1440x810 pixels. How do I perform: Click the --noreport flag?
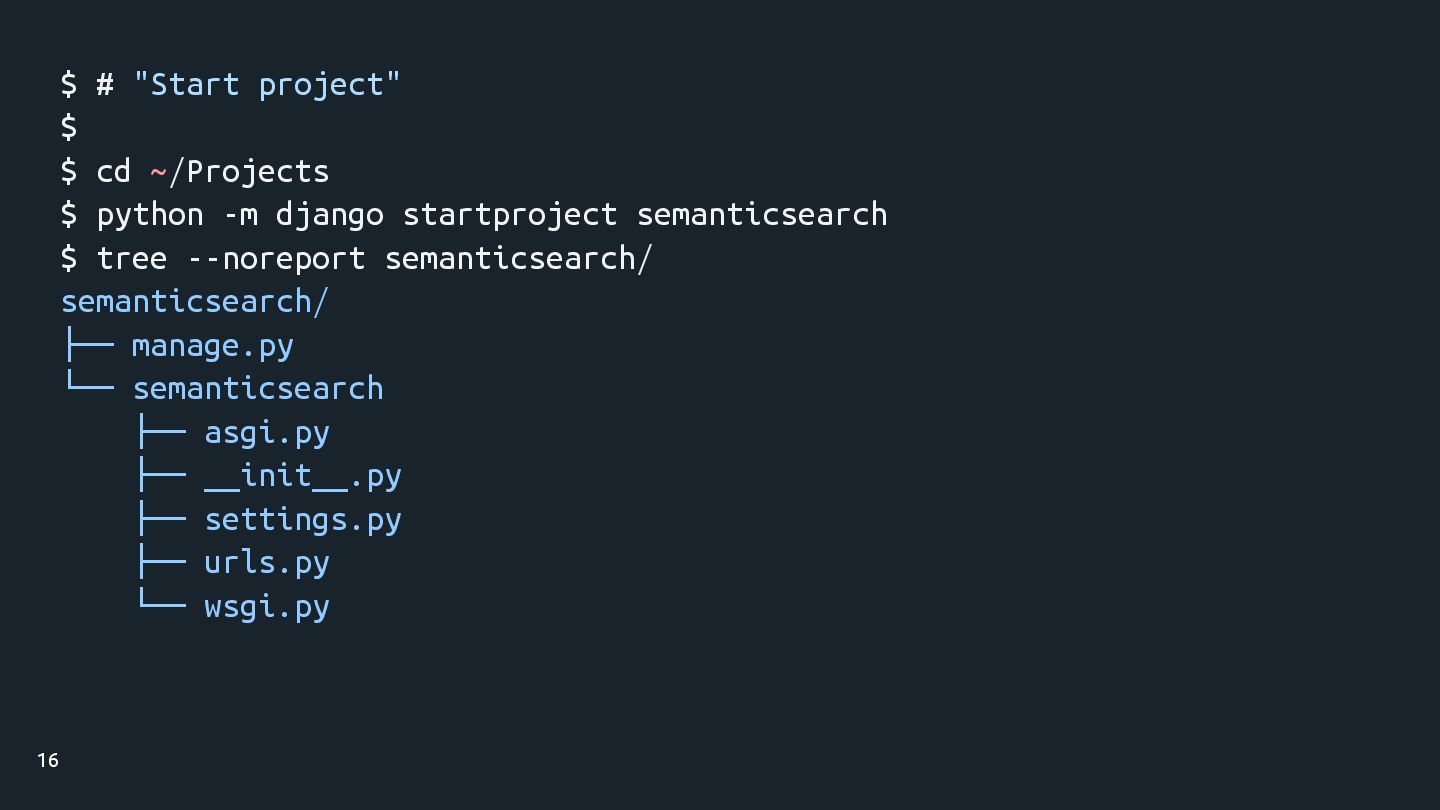[276, 258]
